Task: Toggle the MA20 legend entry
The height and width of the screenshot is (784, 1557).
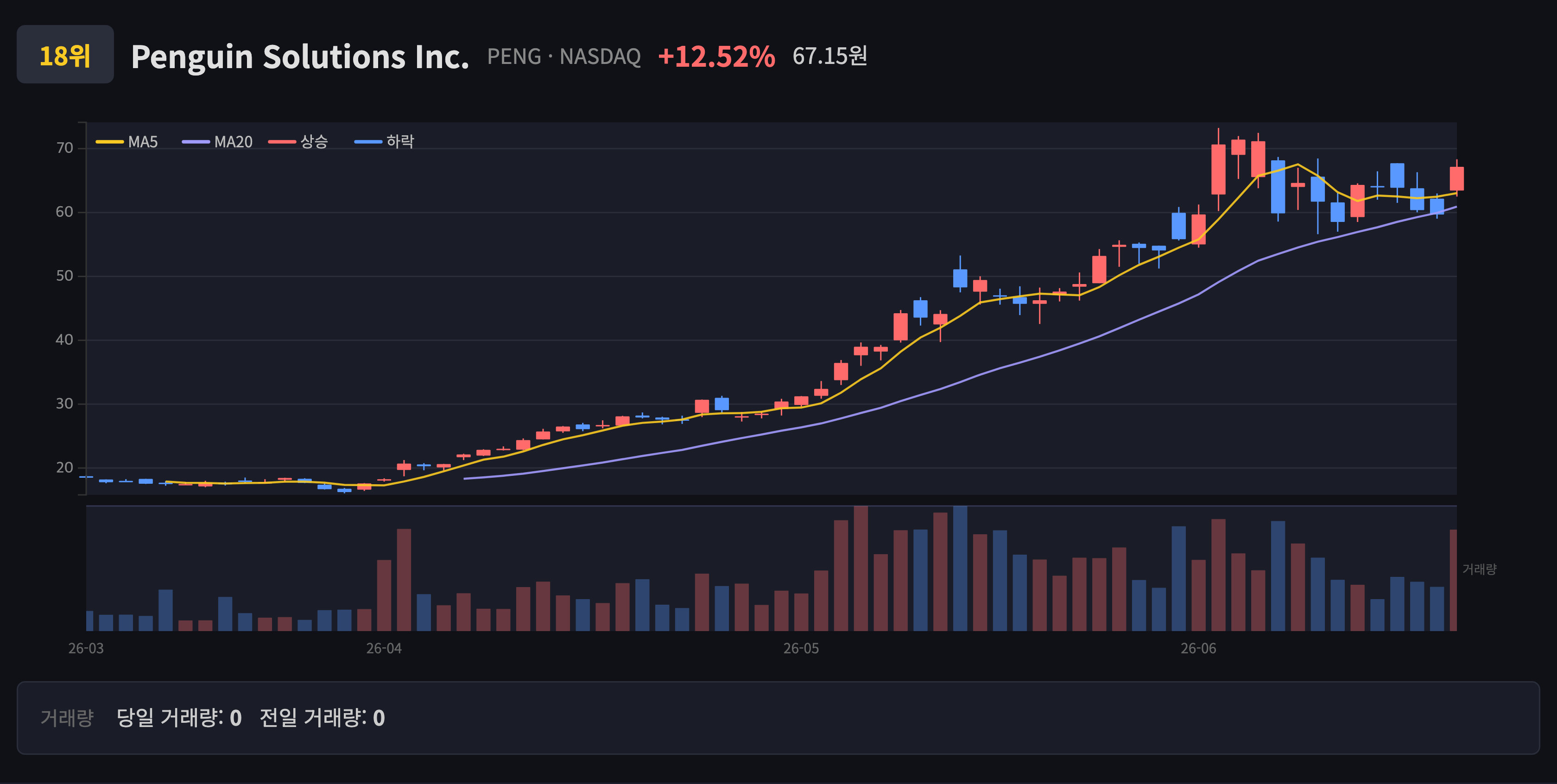Action: (218, 142)
